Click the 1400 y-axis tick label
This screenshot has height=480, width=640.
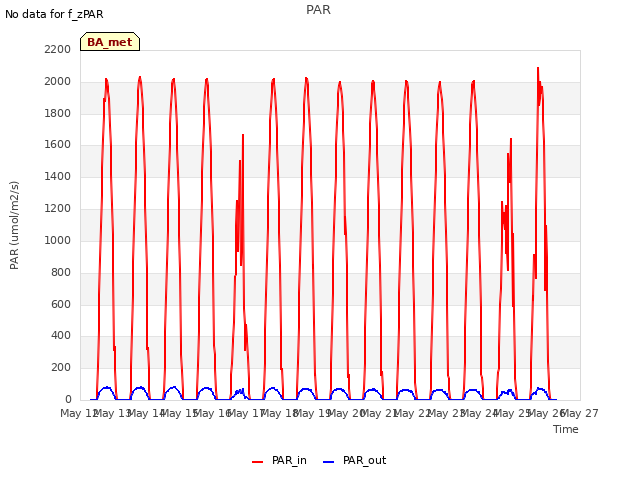click(x=58, y=176)
